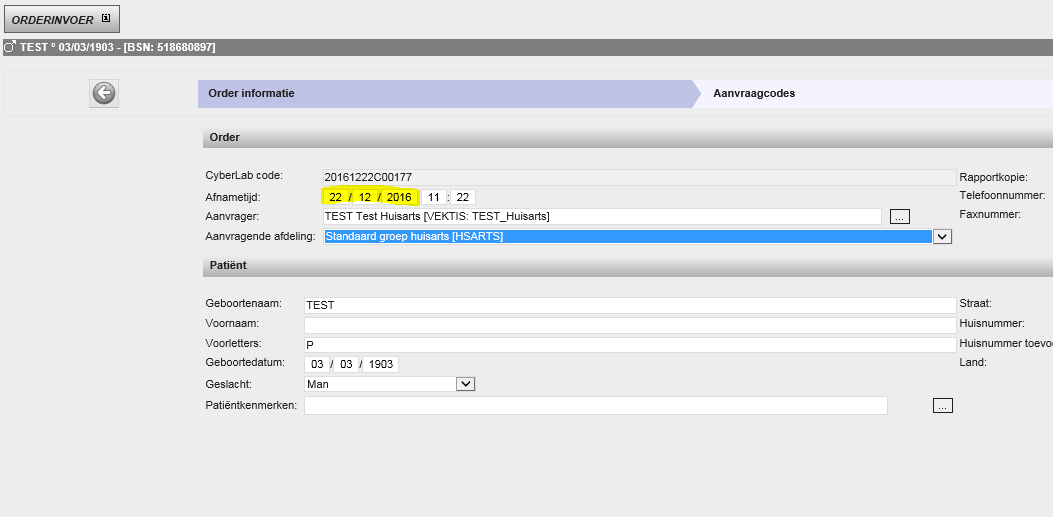
Task: Click the Geboortedatum year field showing 1903
Action: click(x=380, y=364)
